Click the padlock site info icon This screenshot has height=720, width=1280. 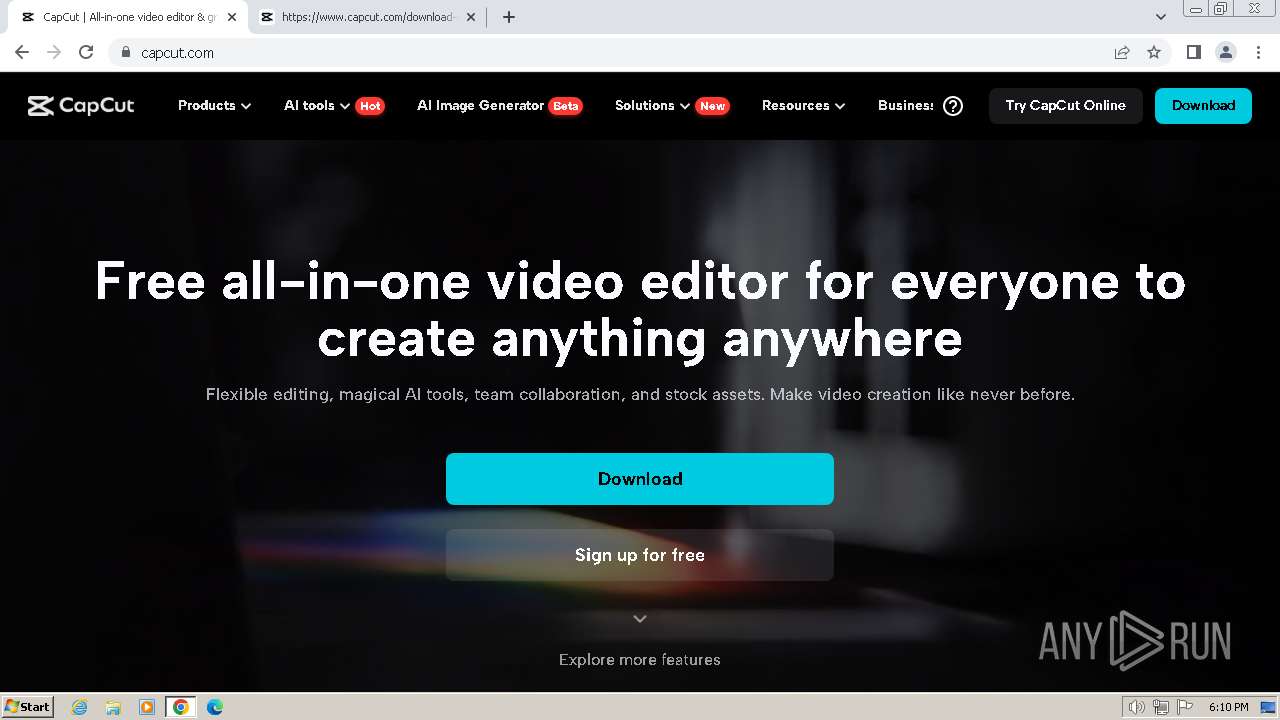[x=125, y=53]
